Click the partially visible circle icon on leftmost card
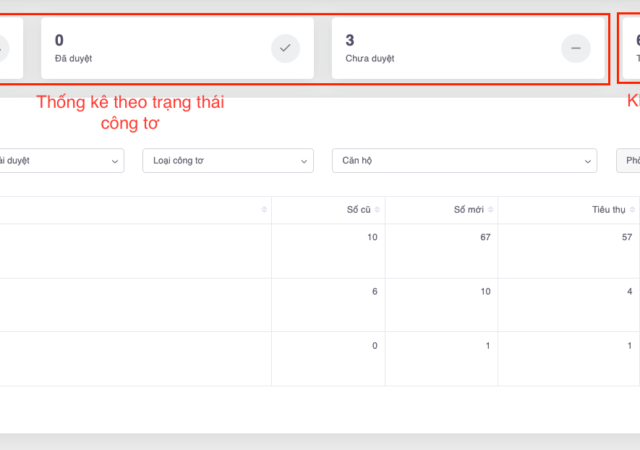640x450 pixels. [3, 48]
